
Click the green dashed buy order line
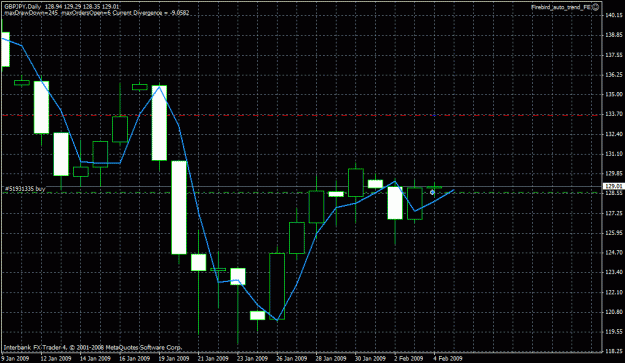click(301, 193)
